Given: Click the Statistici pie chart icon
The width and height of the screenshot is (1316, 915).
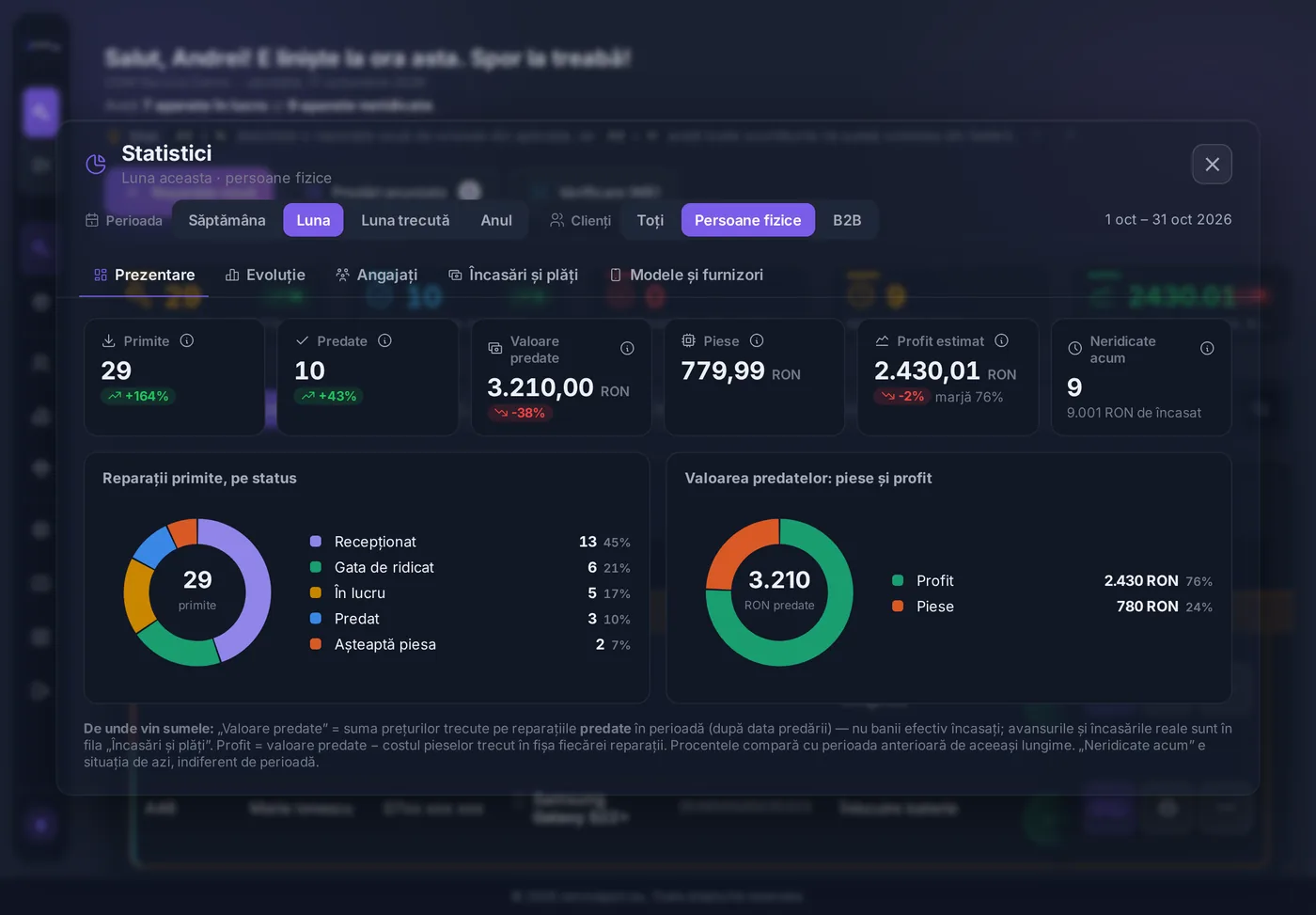Looking at the screenshot, I should pyautogui.click(x=96, y=165).
